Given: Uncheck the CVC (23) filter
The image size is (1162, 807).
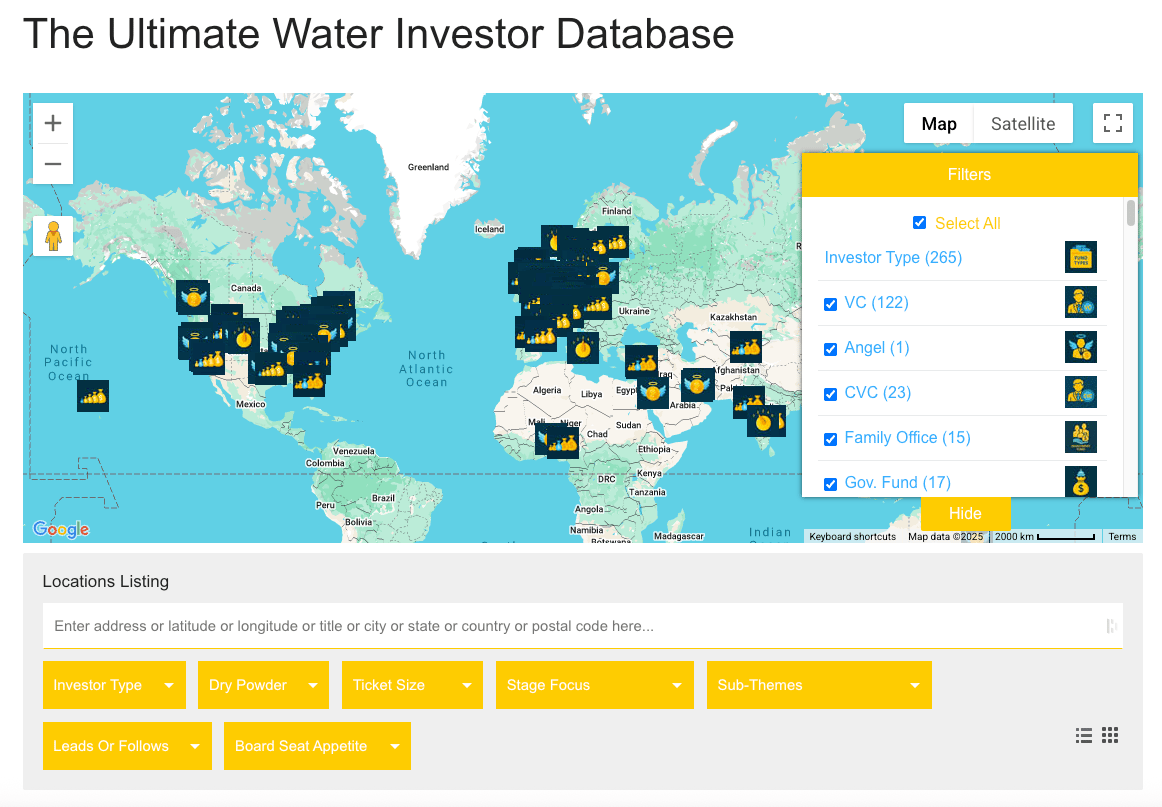Looking at the screenshot, I should pyautogui.click(x=831, y=394).
